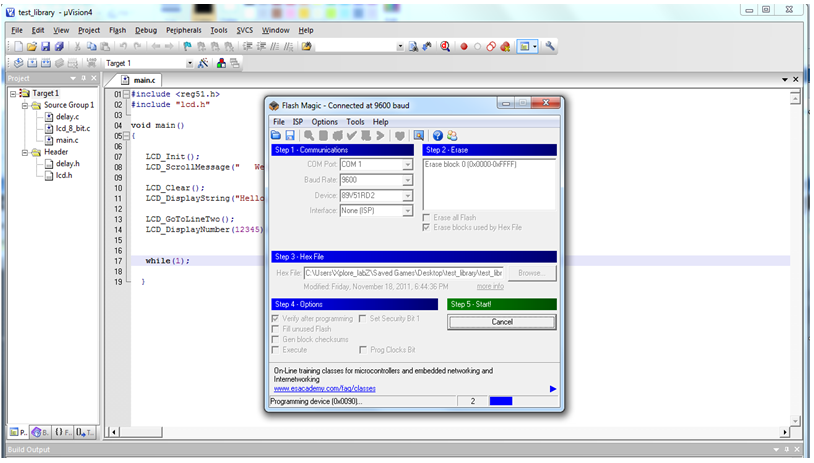Toggle Set Security Bit 1 checkbox

362,318
